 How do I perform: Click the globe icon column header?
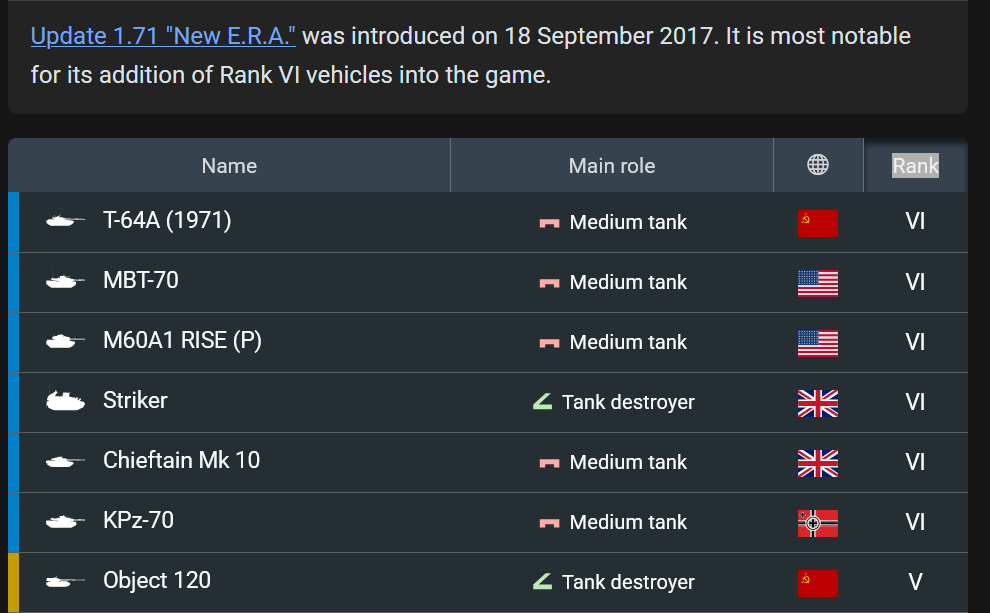[818, 165]
